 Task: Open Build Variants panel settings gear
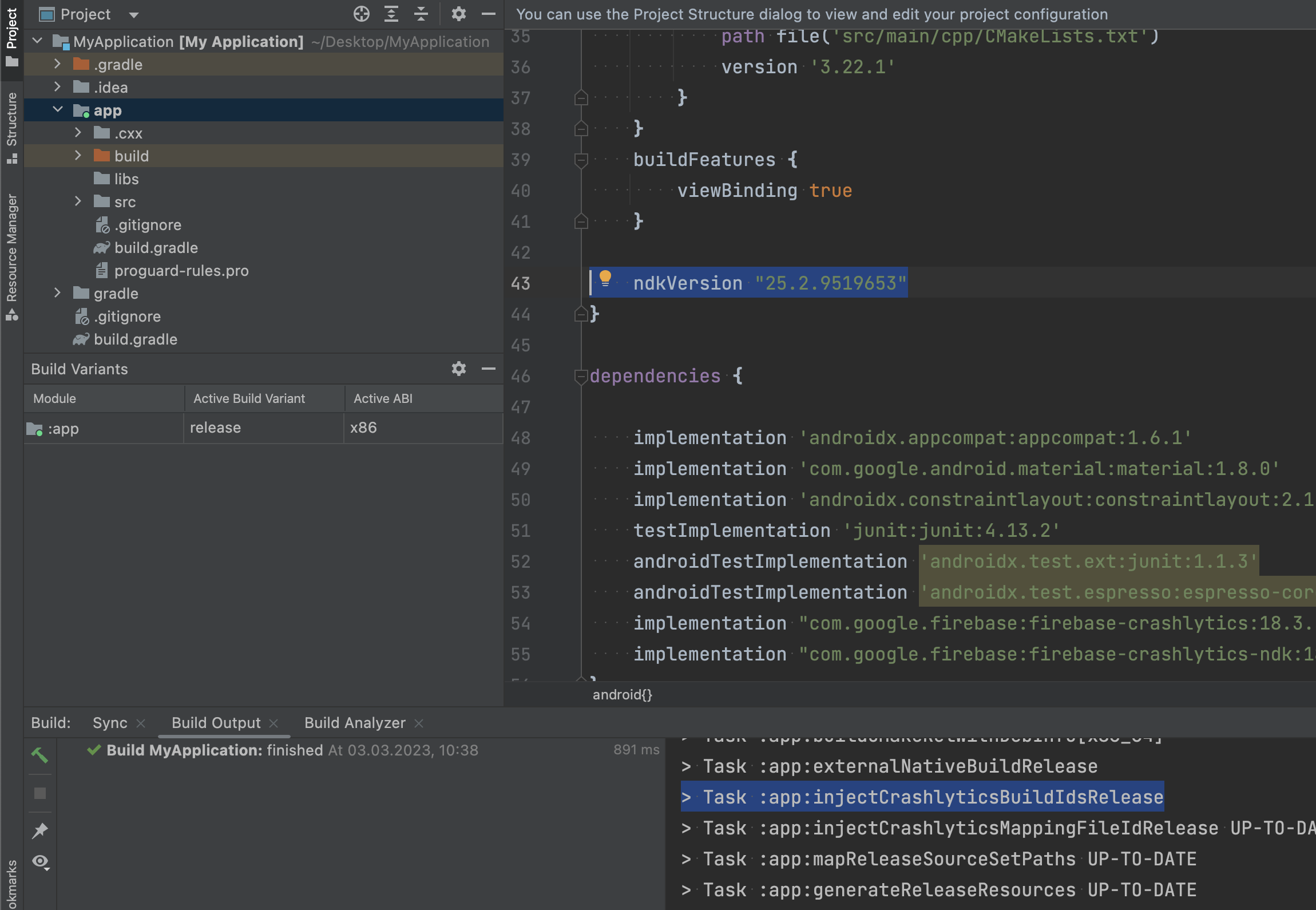pyautogui.click(x=458, y=369)
